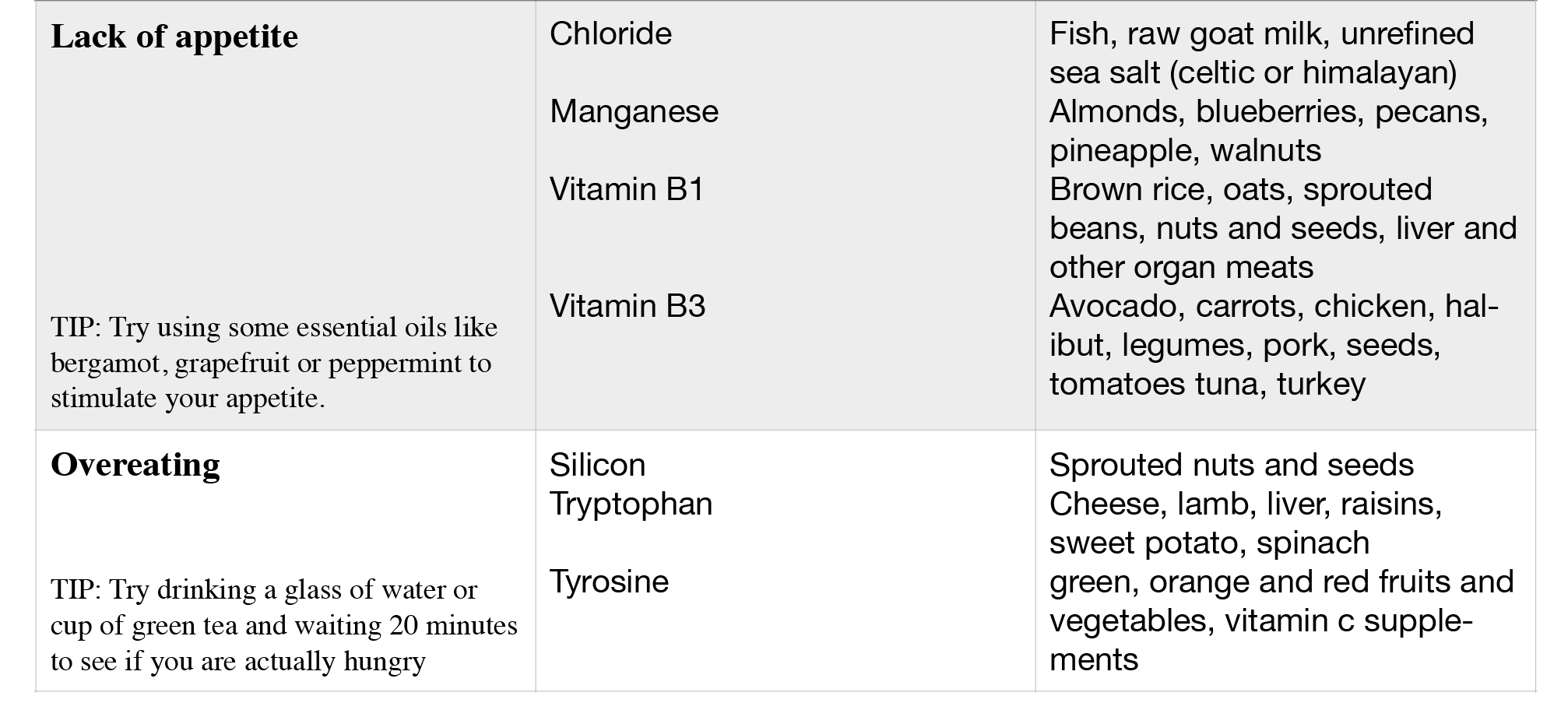Image resolution: width=1568 pixels, height=717 pixels.
Task: Click the tomatoes tuna, turkey line
Action: coord(1208,384)
